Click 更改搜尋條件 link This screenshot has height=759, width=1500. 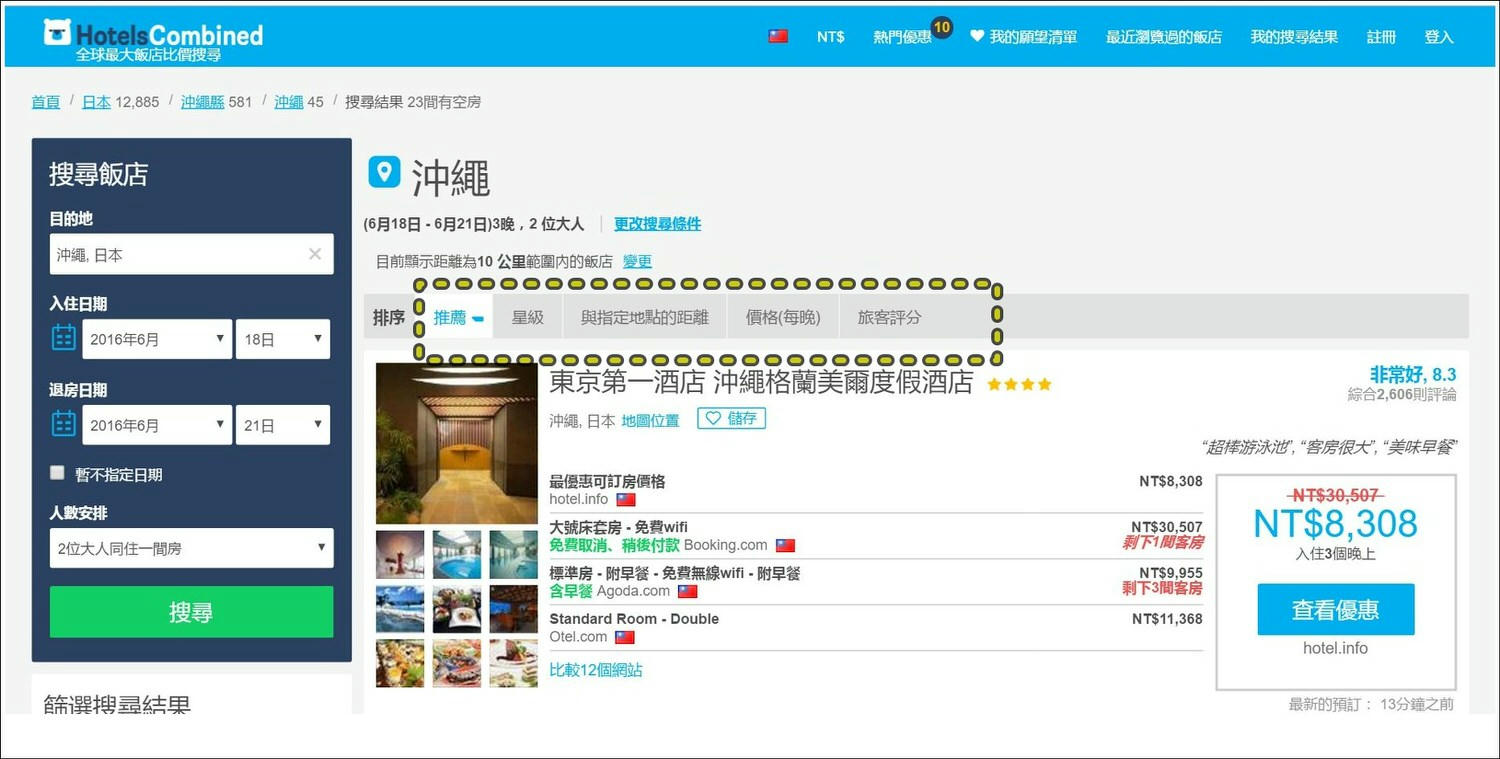coord(657,224)
